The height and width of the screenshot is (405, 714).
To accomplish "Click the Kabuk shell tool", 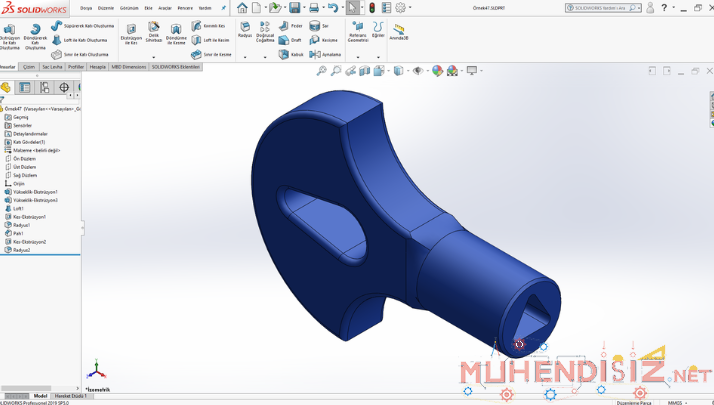I will click(290, 54).
